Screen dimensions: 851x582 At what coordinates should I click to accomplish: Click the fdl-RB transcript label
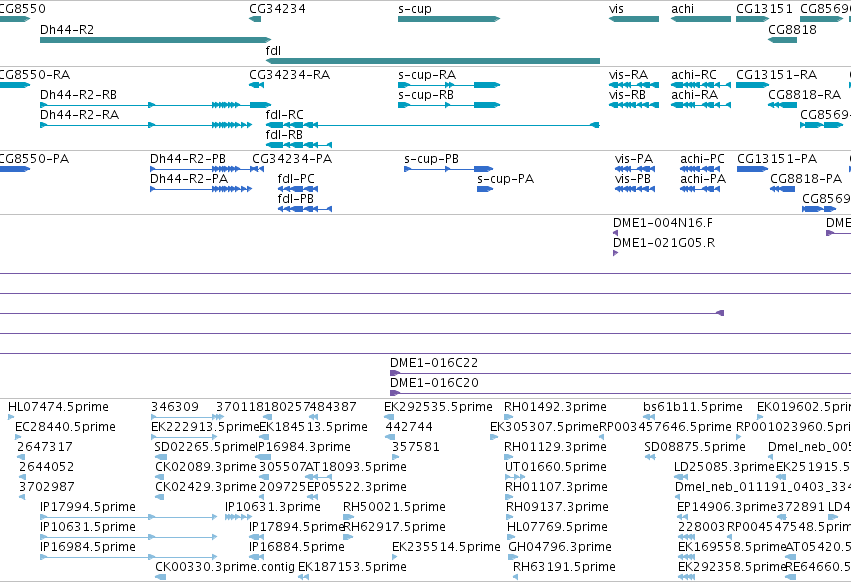click(284, 135)
